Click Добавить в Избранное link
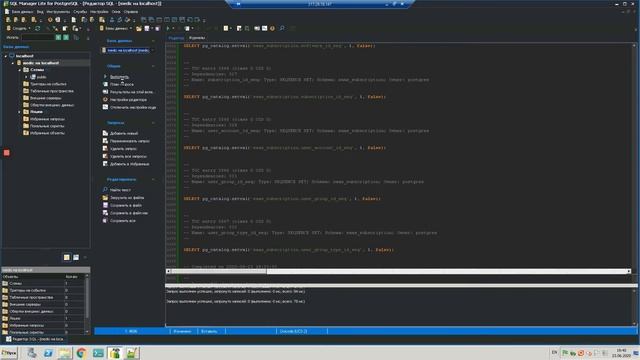640x360 pixels. pyautogui.click(x=129, y=164)
